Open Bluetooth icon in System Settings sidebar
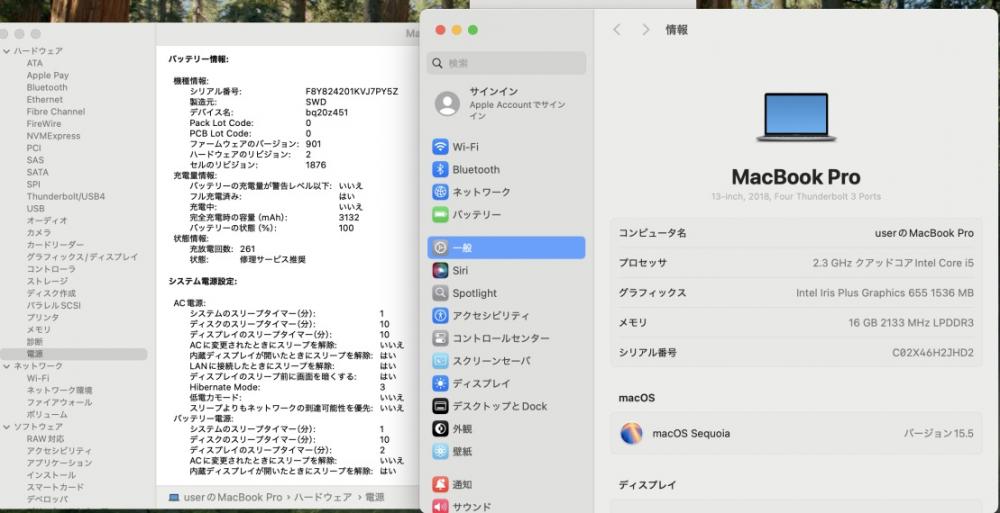 440,170
